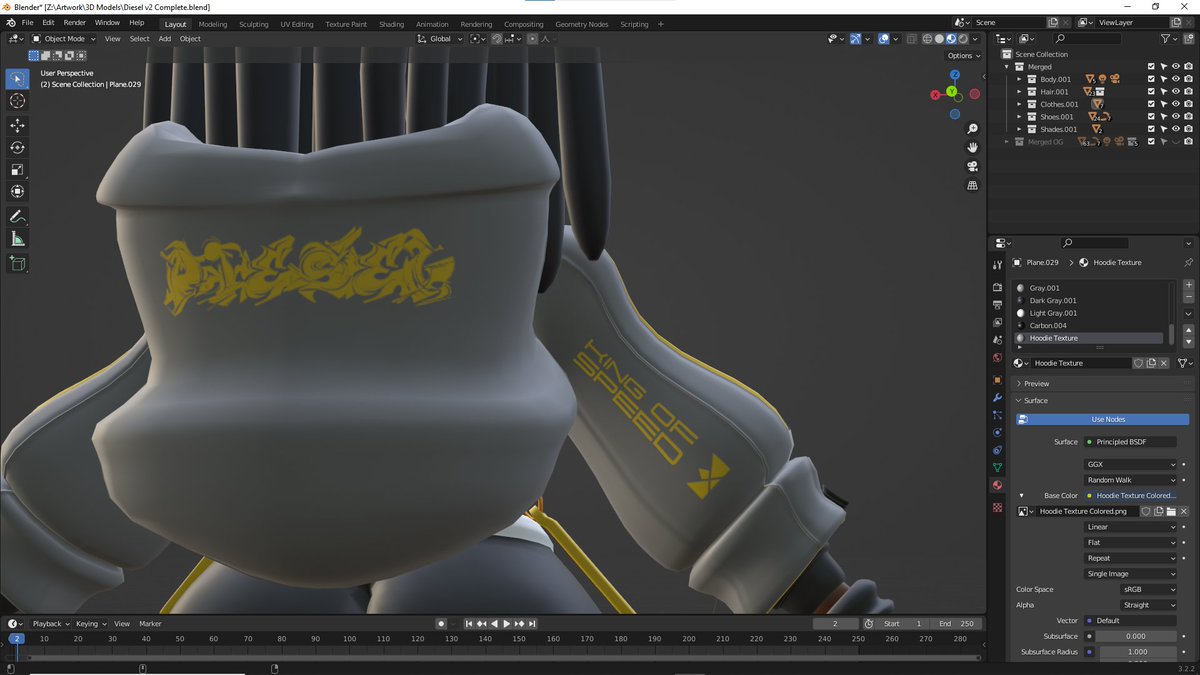The height and width of the screenshot is (675, 1200).
Task: Collapse the Surface panel
Action: pos(1035,400)
